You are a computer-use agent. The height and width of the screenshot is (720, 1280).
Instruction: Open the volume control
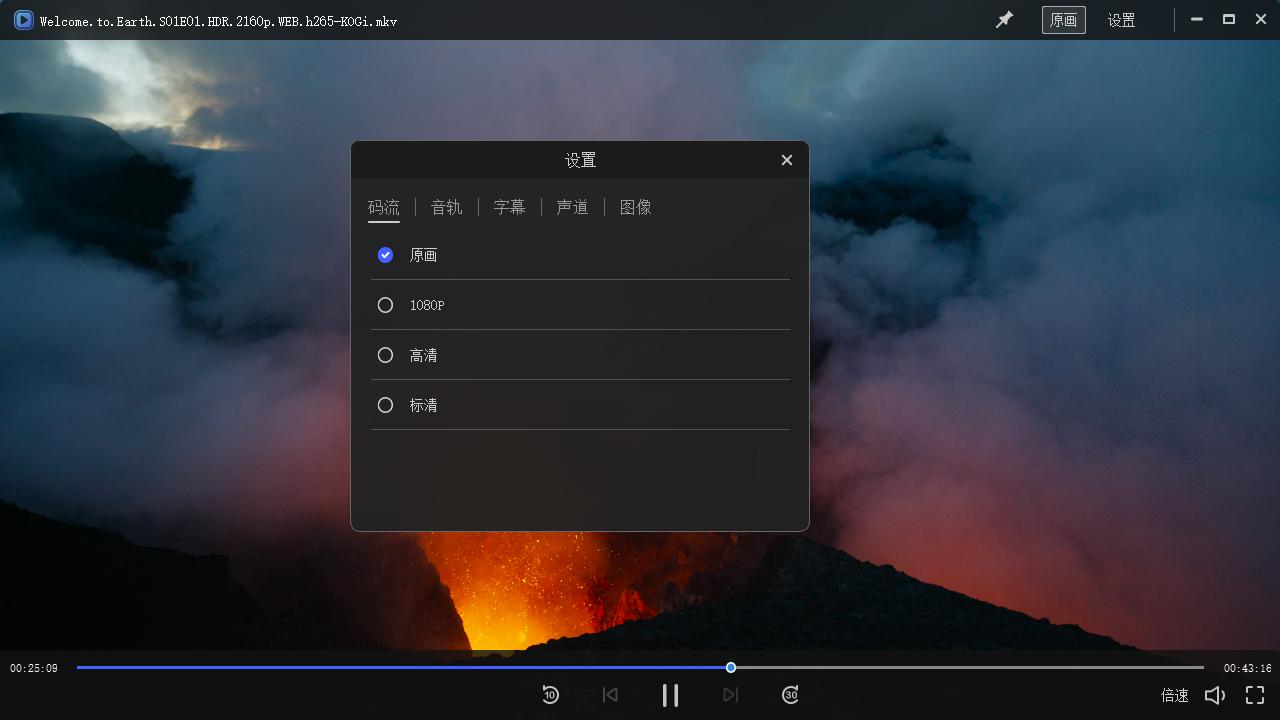1215,694
